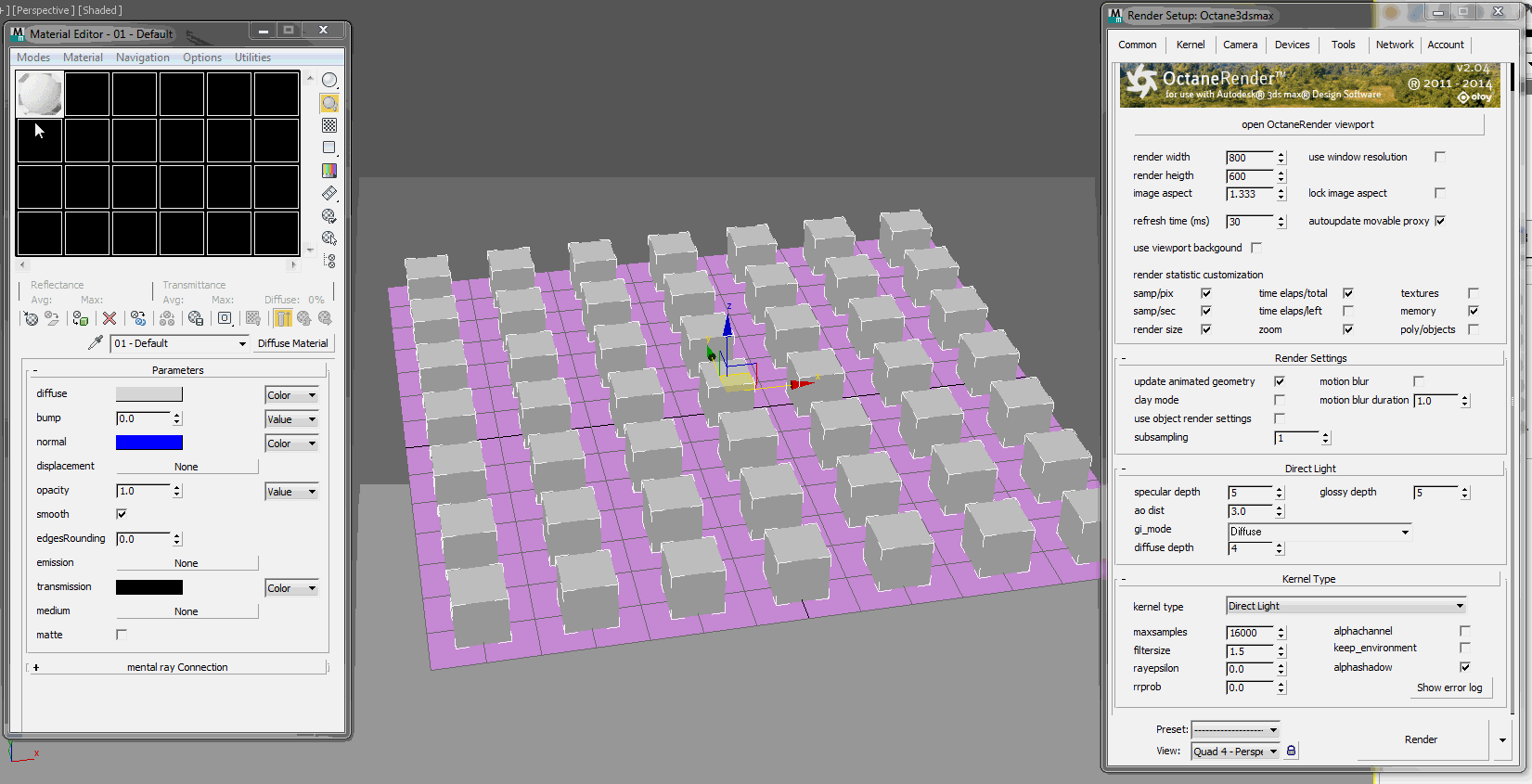
Task: Disable autoupdate movable proxy checkbox
Action: click(x=1440, y=221)
